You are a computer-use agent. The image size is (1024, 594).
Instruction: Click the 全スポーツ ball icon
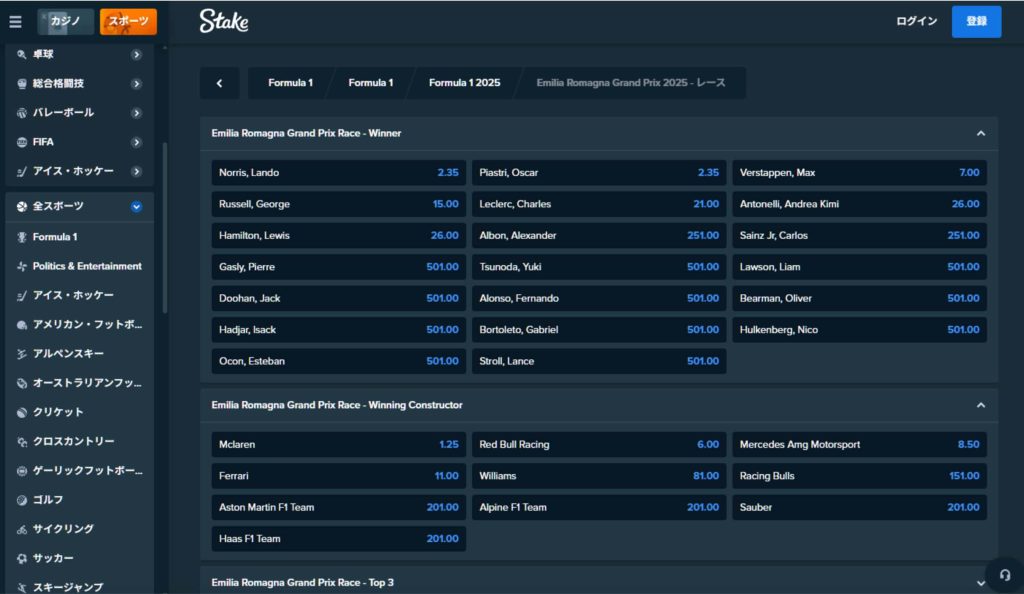click(x=22, y=206)
